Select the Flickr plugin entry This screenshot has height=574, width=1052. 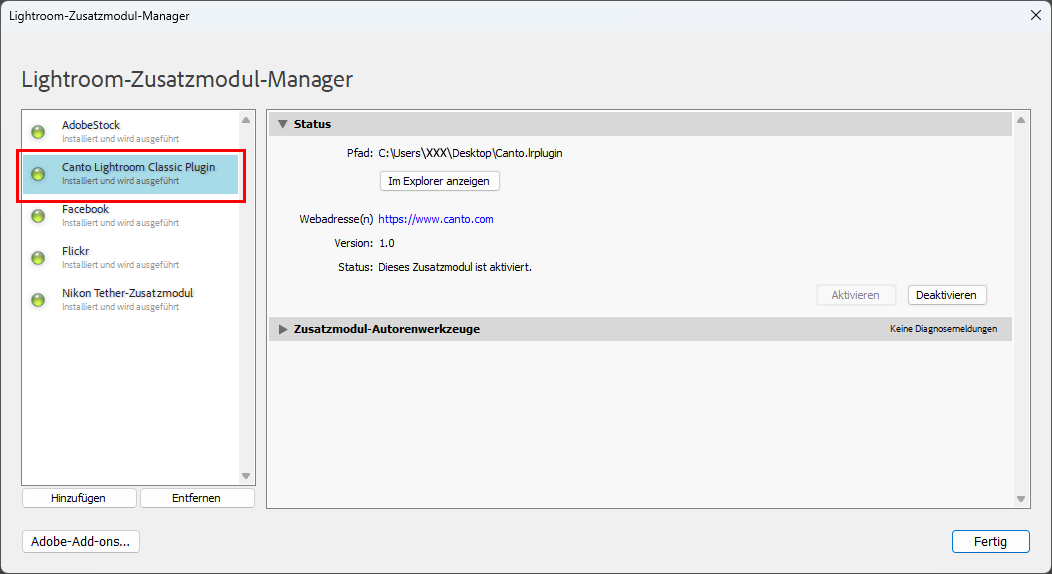click(x=131, y=257)
